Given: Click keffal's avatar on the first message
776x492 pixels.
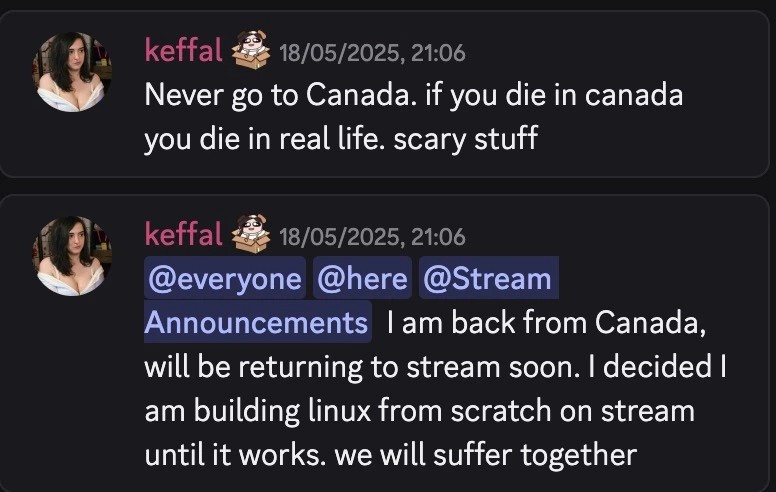Looking at the screenshot, I should 72,71.
